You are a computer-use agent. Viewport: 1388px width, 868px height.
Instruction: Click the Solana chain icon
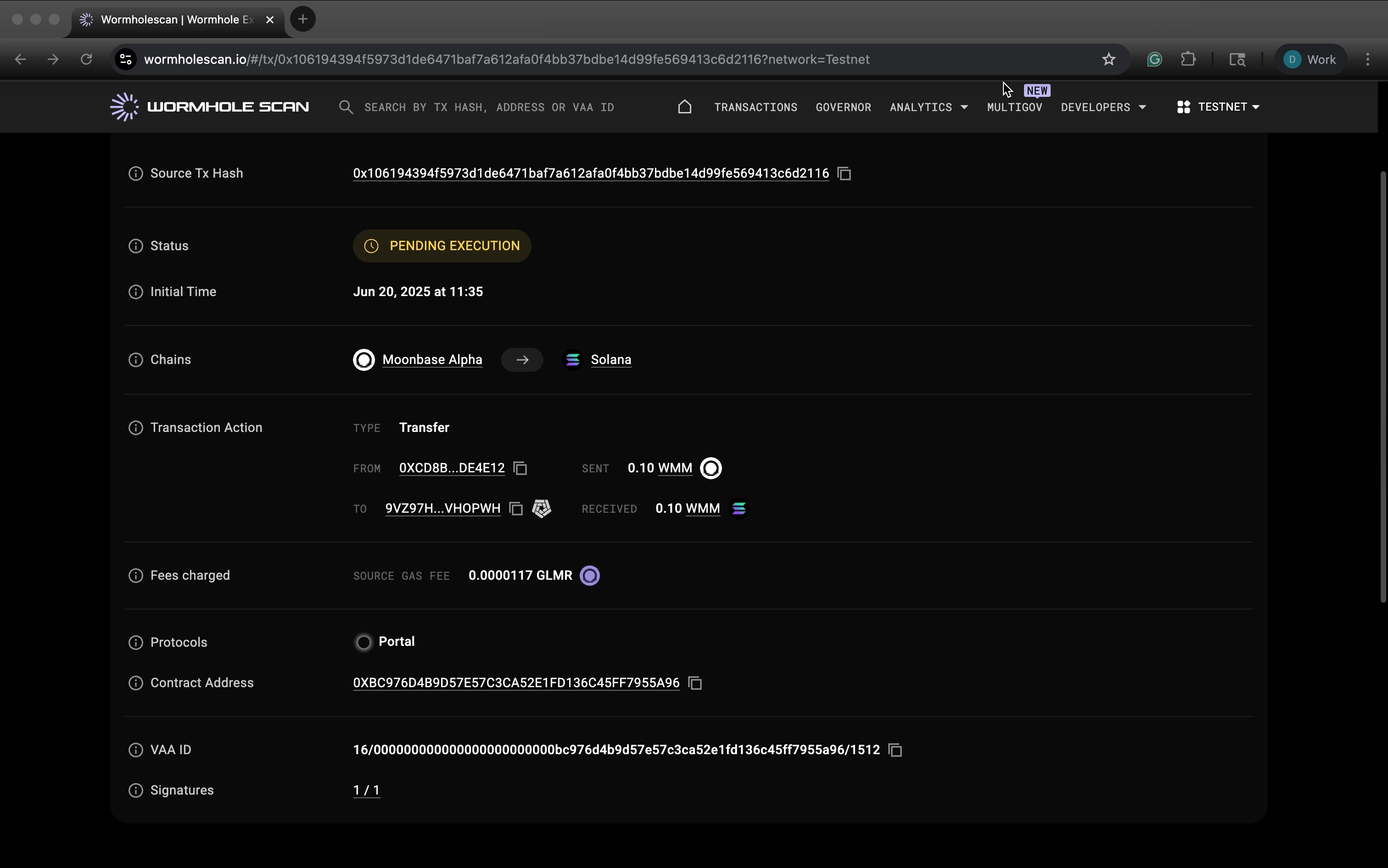click(572, 360)
